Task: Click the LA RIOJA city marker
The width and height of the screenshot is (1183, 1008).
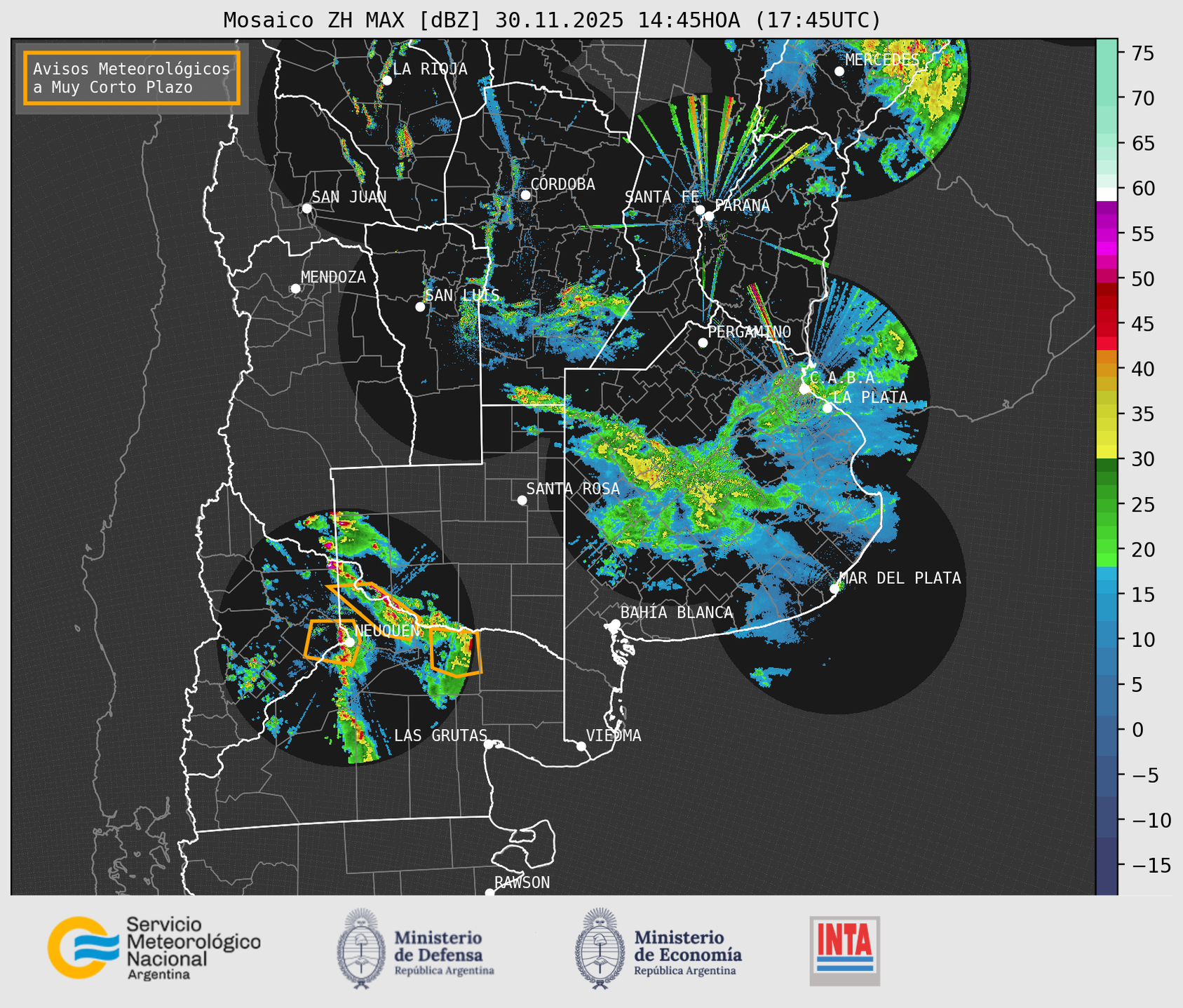Action: pos(387,81)
